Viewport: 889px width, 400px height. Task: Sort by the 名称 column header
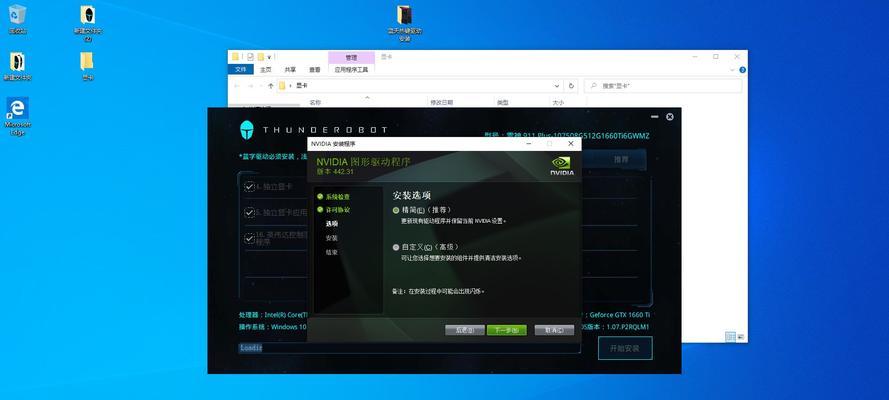(x=315, y=103)
